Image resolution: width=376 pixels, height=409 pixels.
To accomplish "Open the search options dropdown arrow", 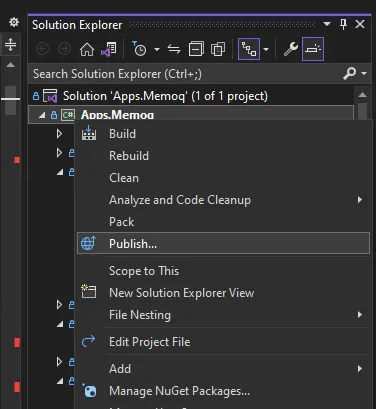I will click(x=364, y=73).
